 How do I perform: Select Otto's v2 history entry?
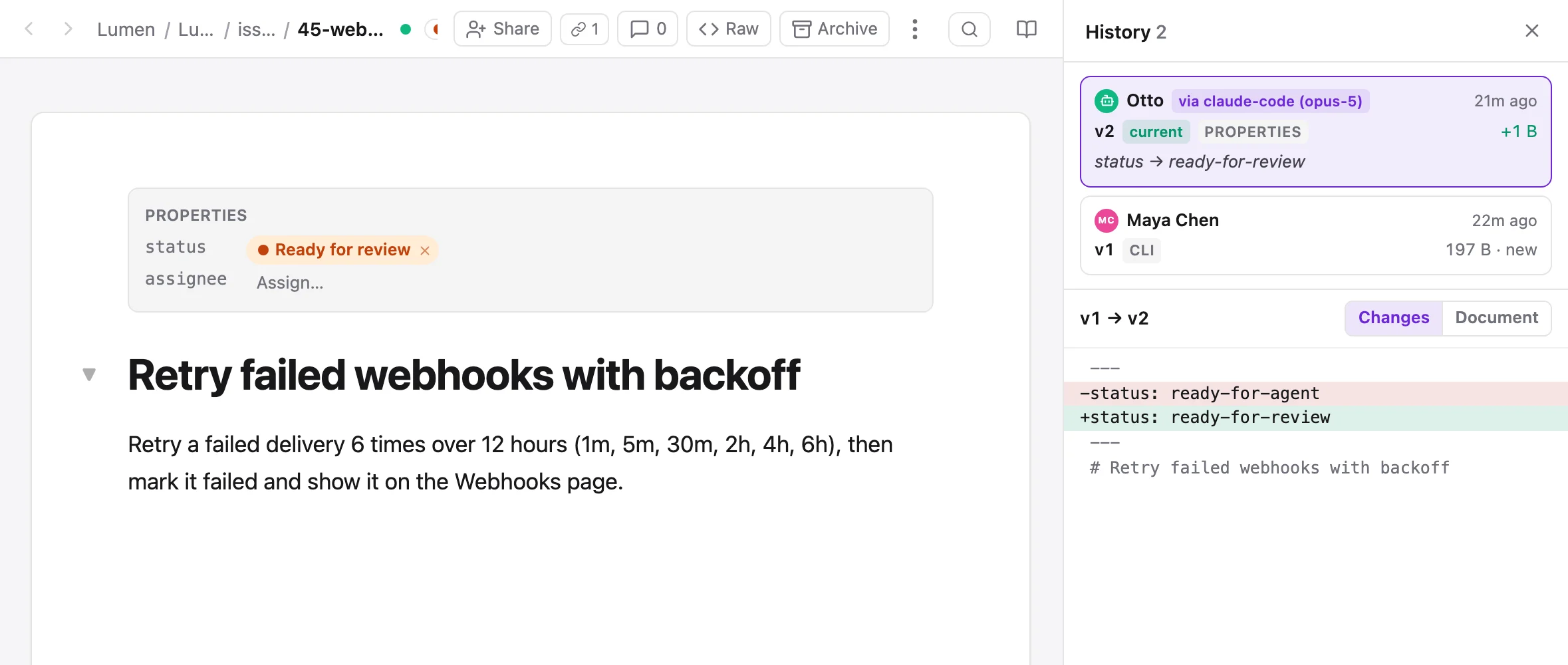click(x=1316, y=132)
